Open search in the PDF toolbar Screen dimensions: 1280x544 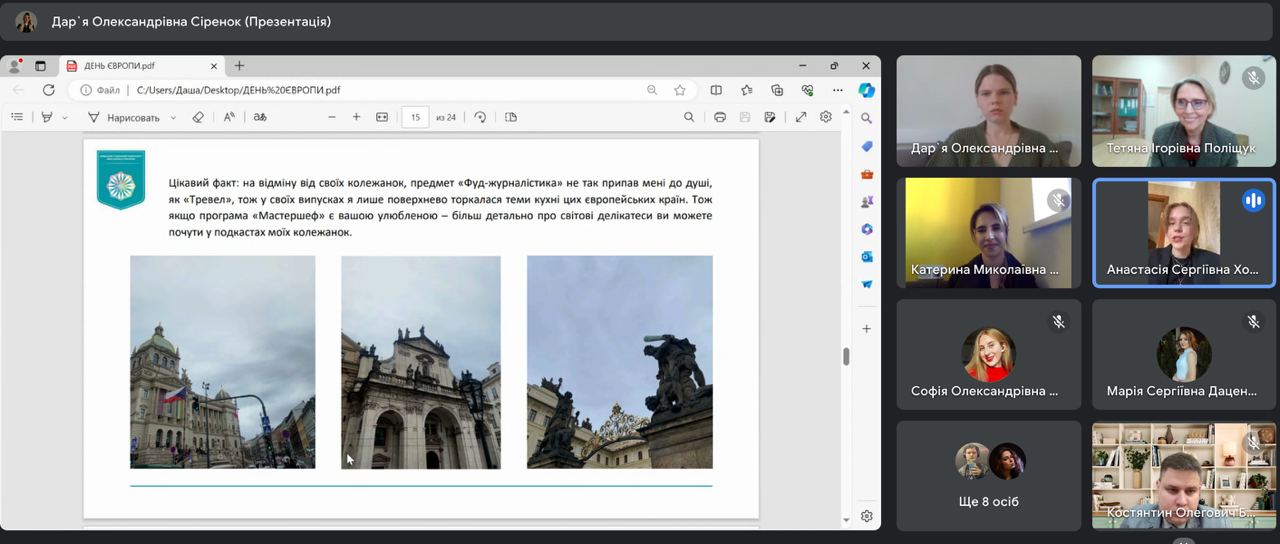[x=689, y=117]
